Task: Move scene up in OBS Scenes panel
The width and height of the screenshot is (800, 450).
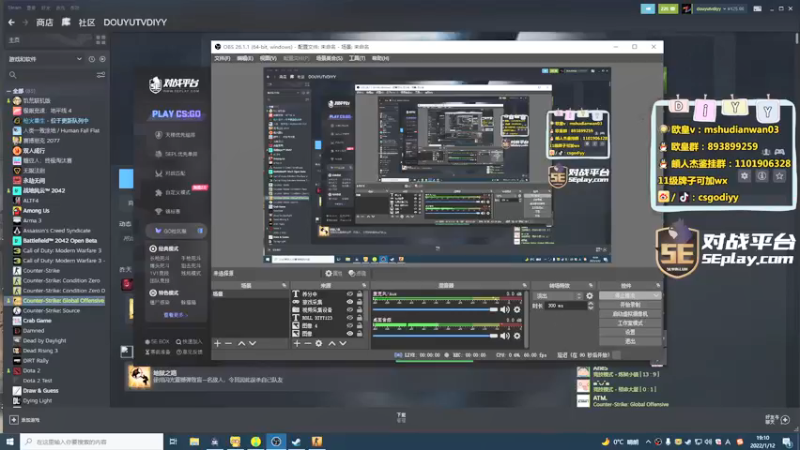Action: [241, 343]
